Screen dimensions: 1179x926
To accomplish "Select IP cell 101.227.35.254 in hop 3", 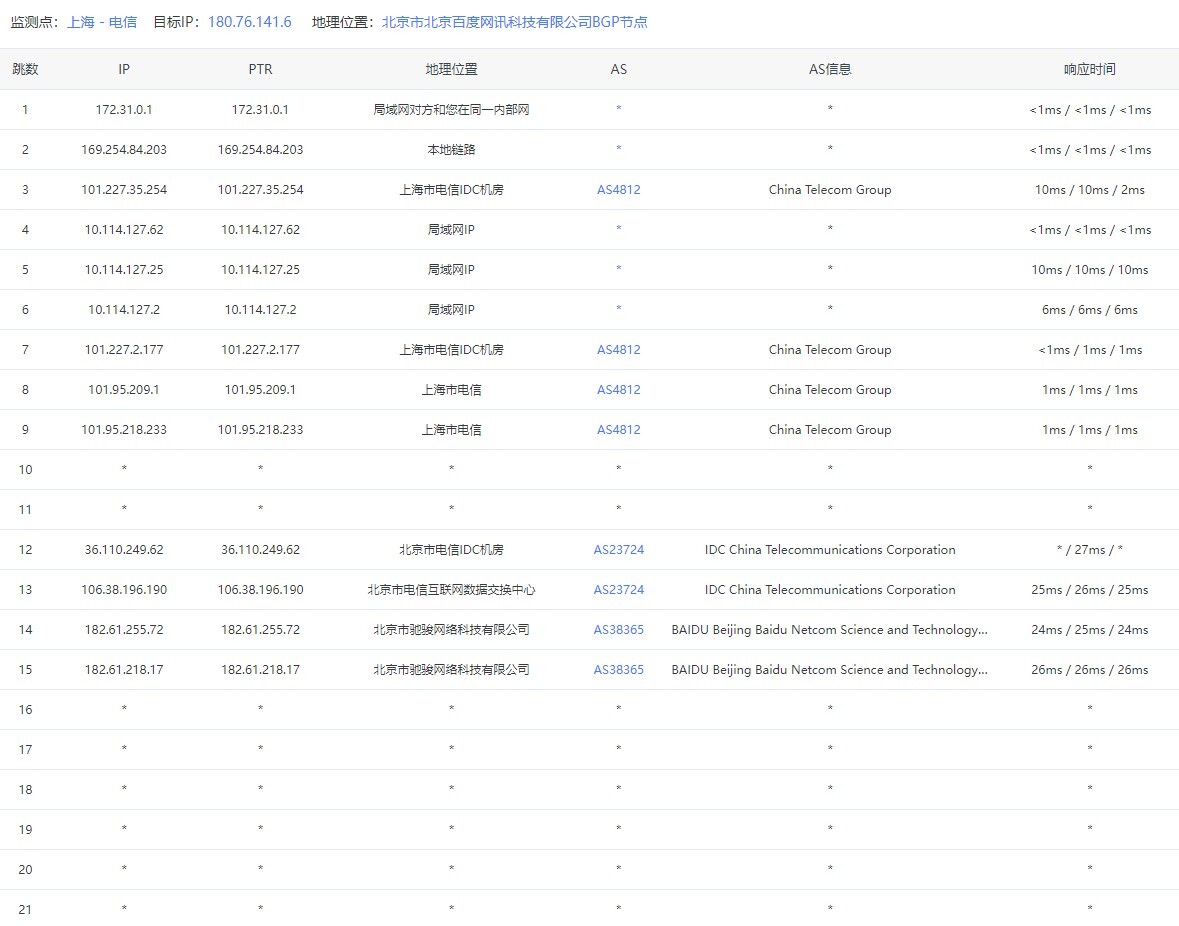I will 124,189.
